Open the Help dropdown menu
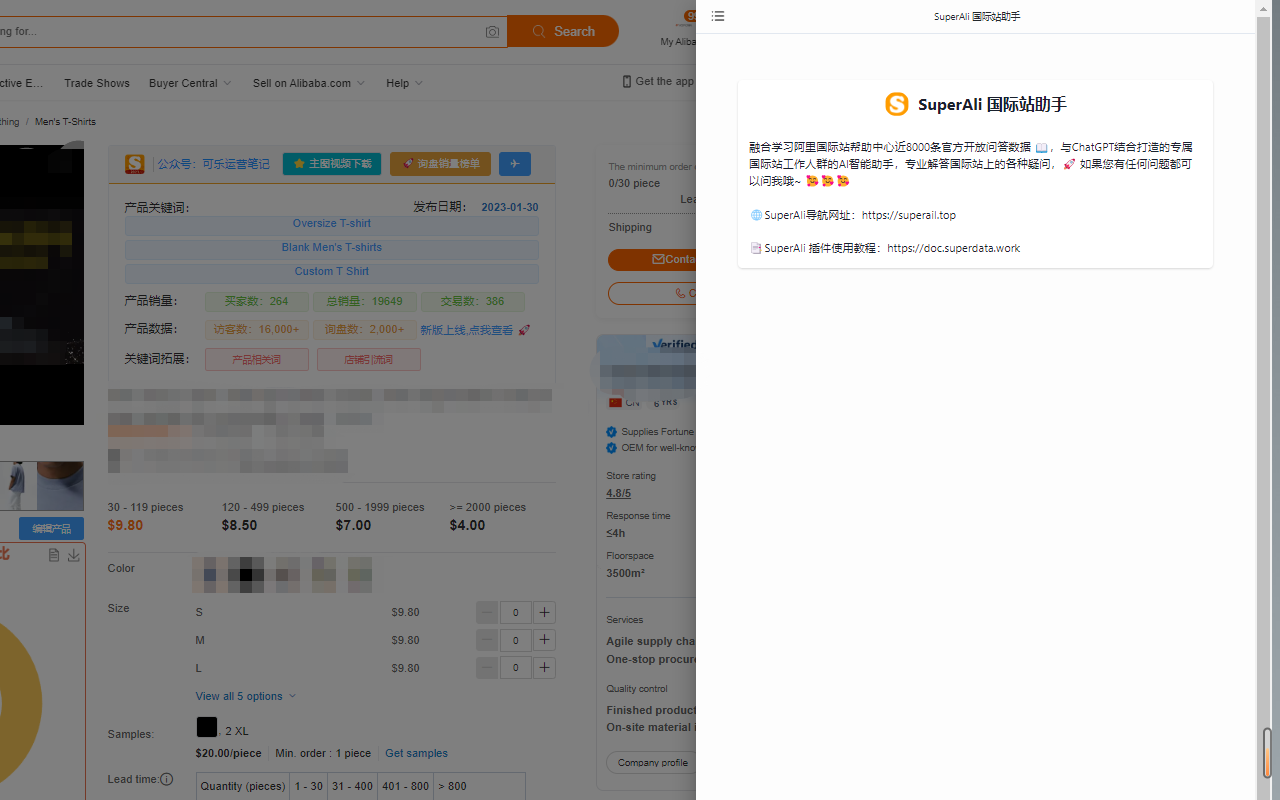 [x=403, y=83]
